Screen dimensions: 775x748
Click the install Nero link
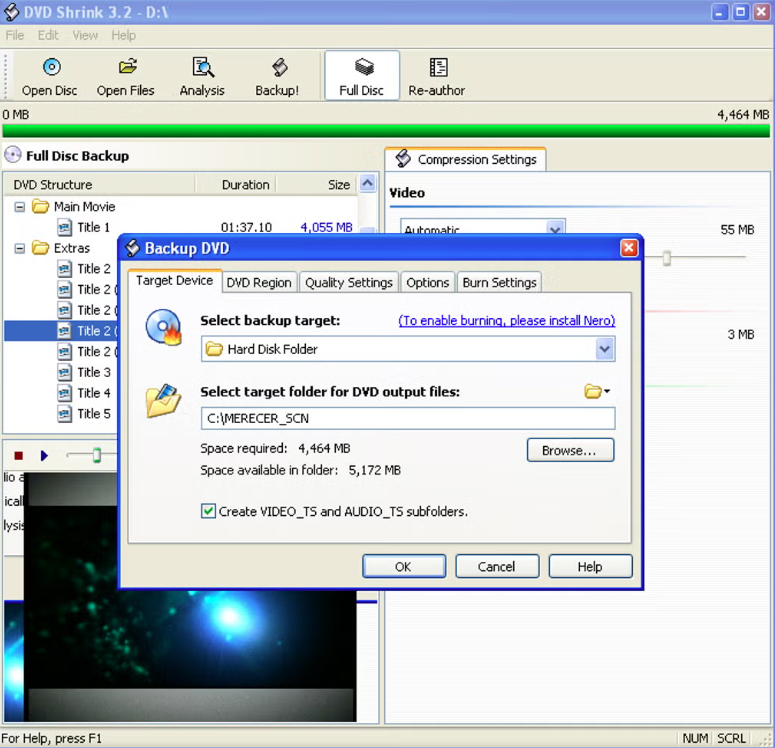(507, 320)
